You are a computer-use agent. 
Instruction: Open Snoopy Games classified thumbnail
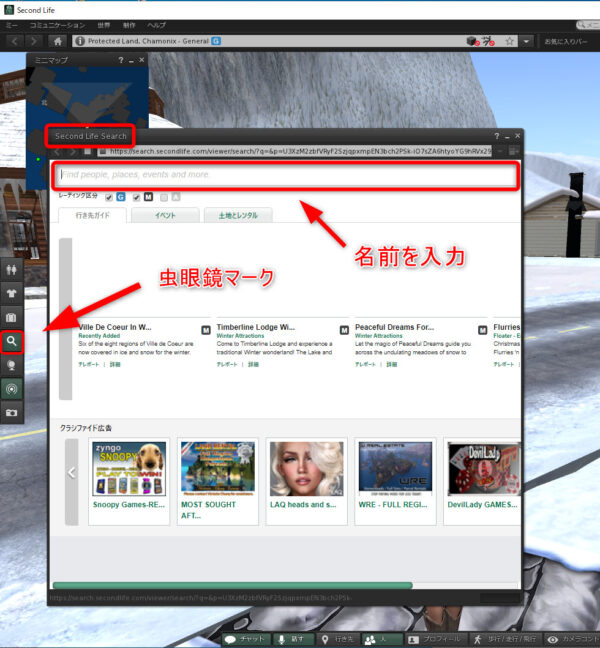coord(129,469)
